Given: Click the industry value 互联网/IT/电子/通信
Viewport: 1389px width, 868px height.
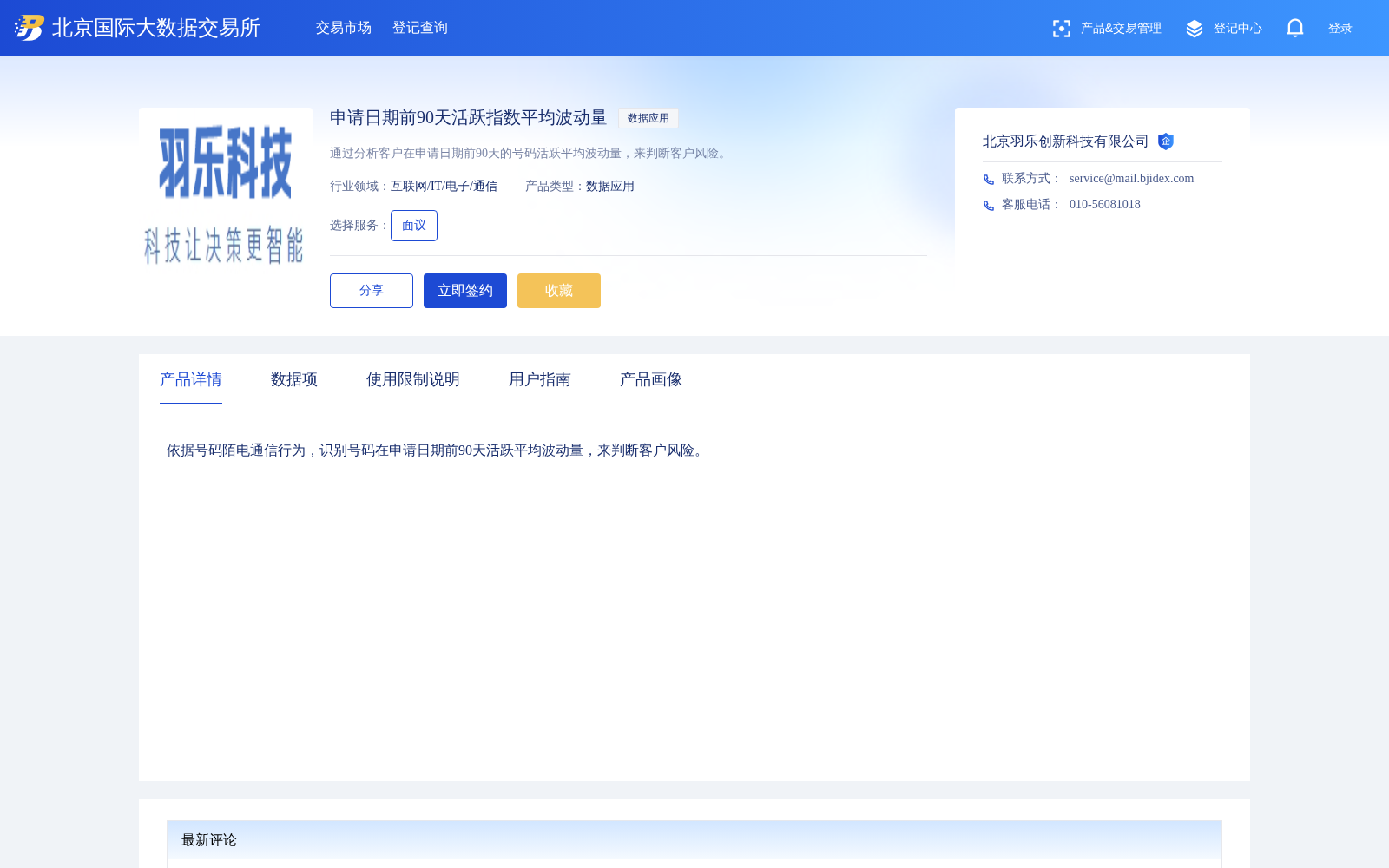Looking at the screenshot, I should click(444, 187).
